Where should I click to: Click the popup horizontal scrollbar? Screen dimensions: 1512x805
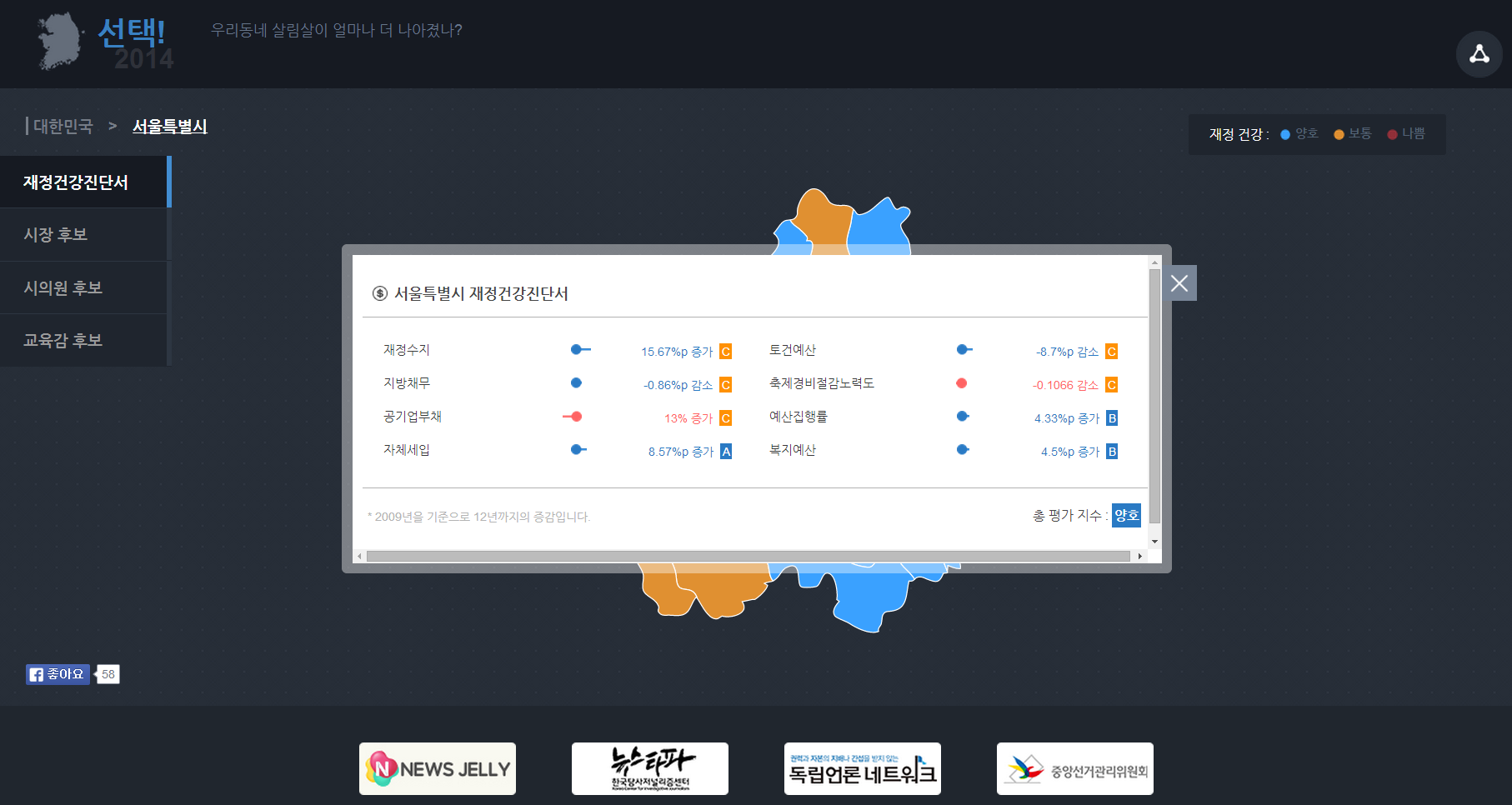point(748,556)
